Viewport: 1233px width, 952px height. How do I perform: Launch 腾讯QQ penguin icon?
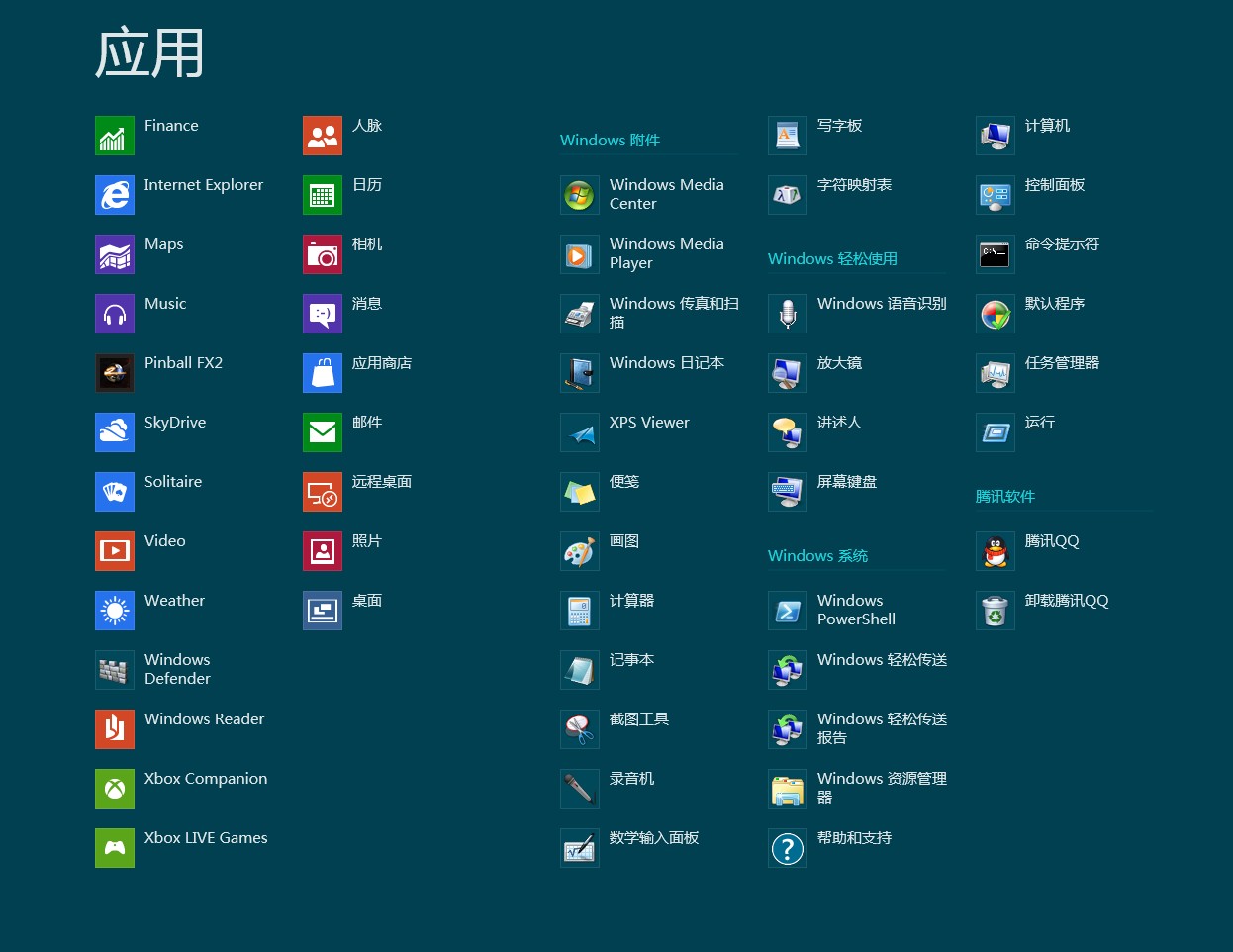tap(996, 551)
